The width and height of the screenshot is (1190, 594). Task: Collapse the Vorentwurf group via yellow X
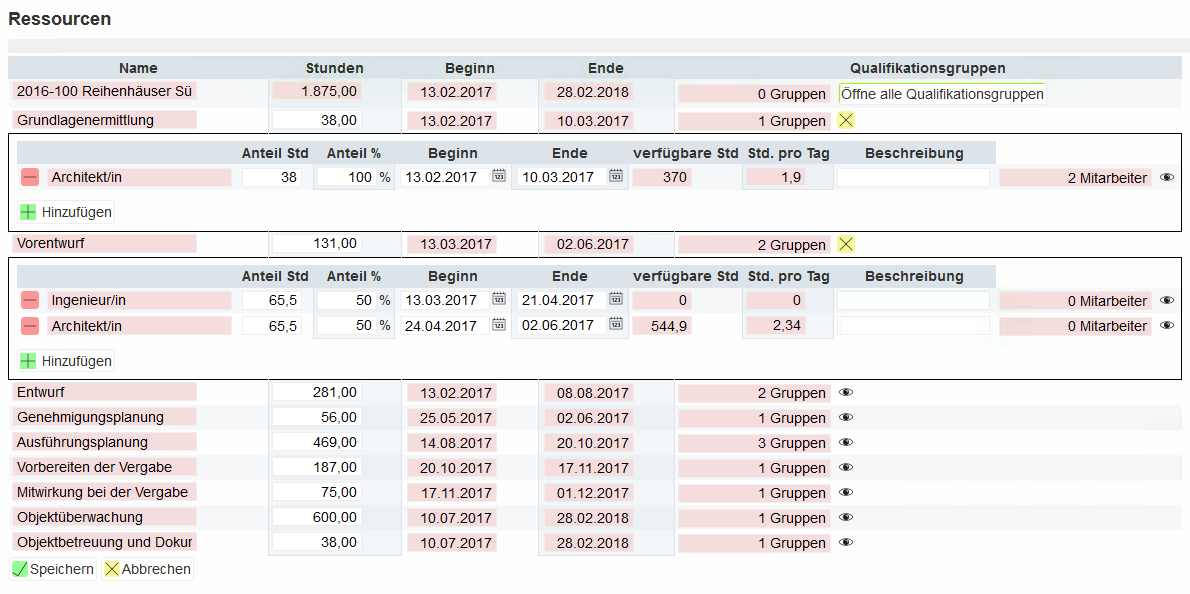pos(845,244)
